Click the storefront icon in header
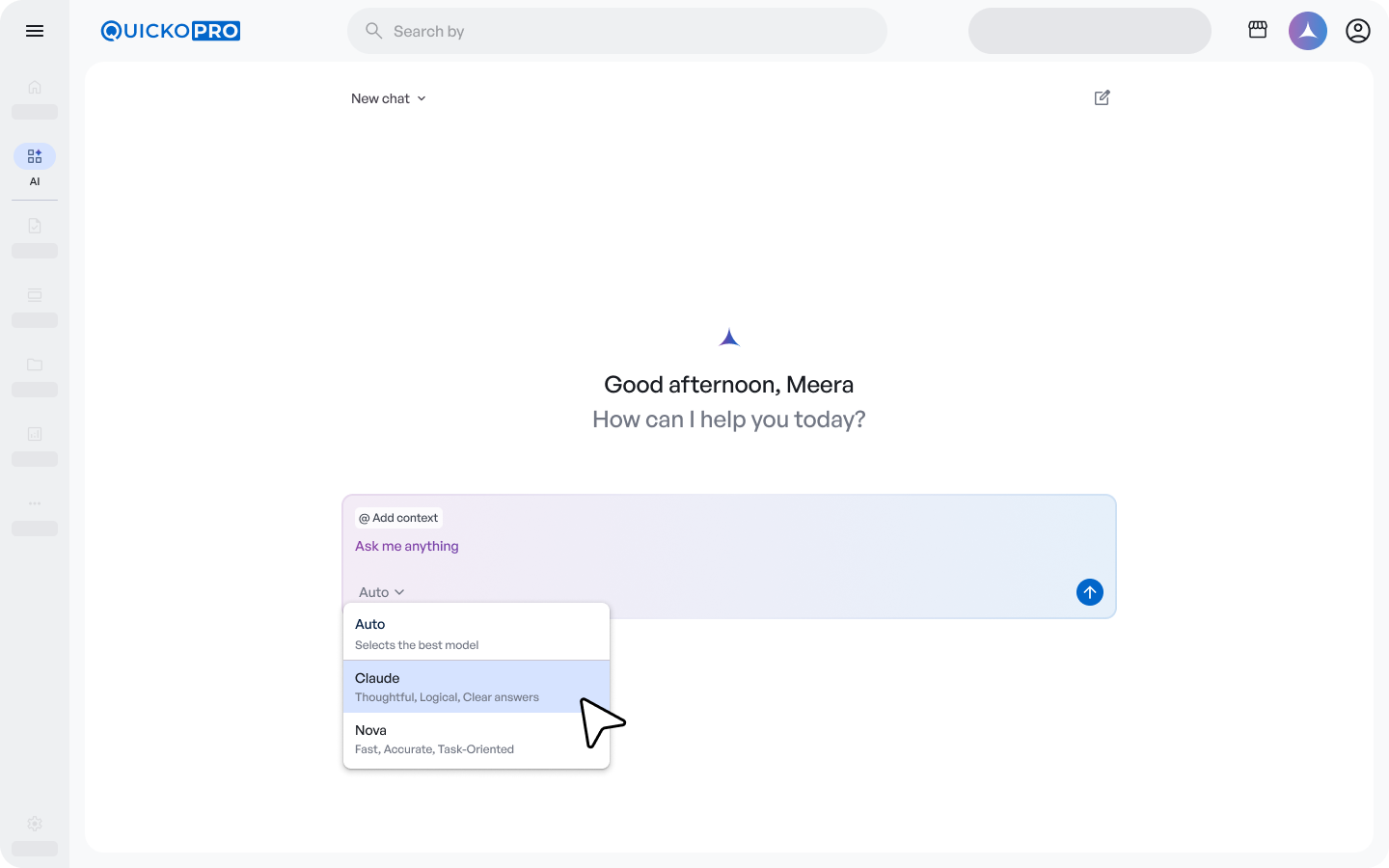1389x868 pixels. tap(1258, 31)
